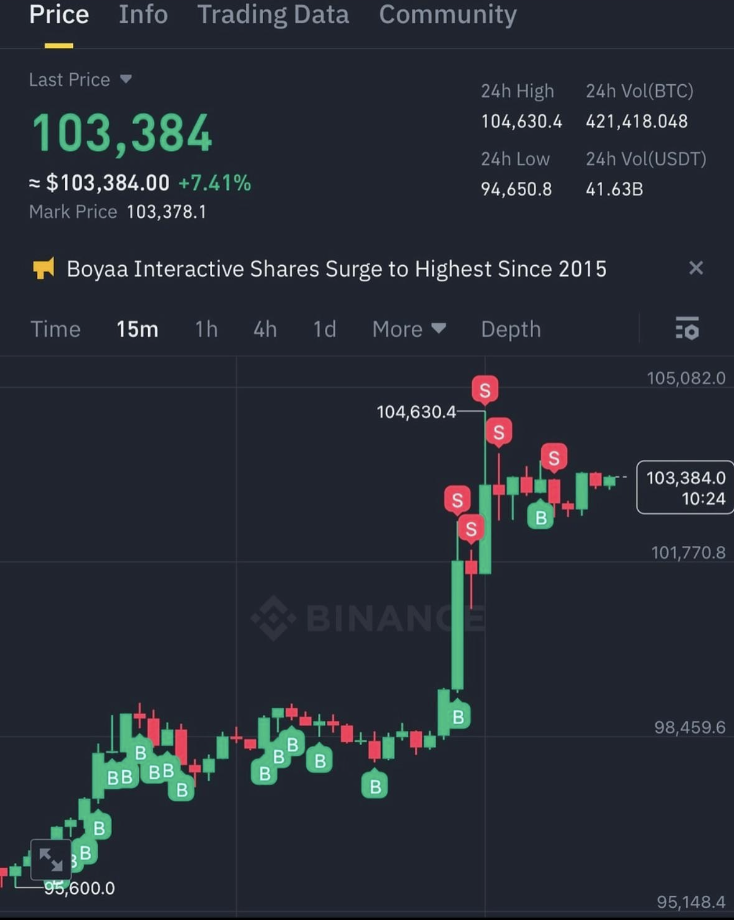Switch chart to 1d interval
This screenshot has height=920, width=734.
coord(324,329)
